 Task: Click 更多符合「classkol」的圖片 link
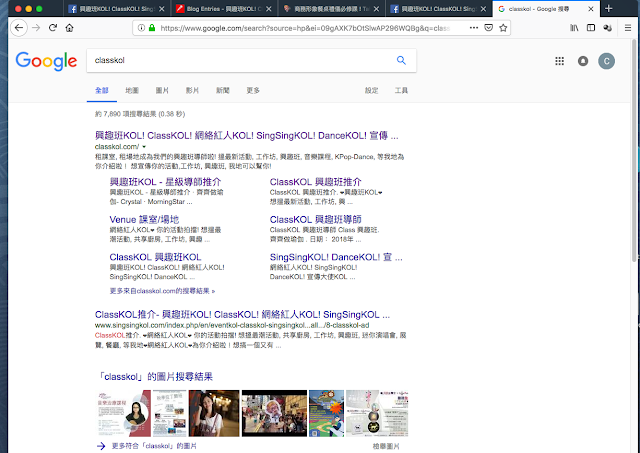pyautogui.click(x=154, y=446)
